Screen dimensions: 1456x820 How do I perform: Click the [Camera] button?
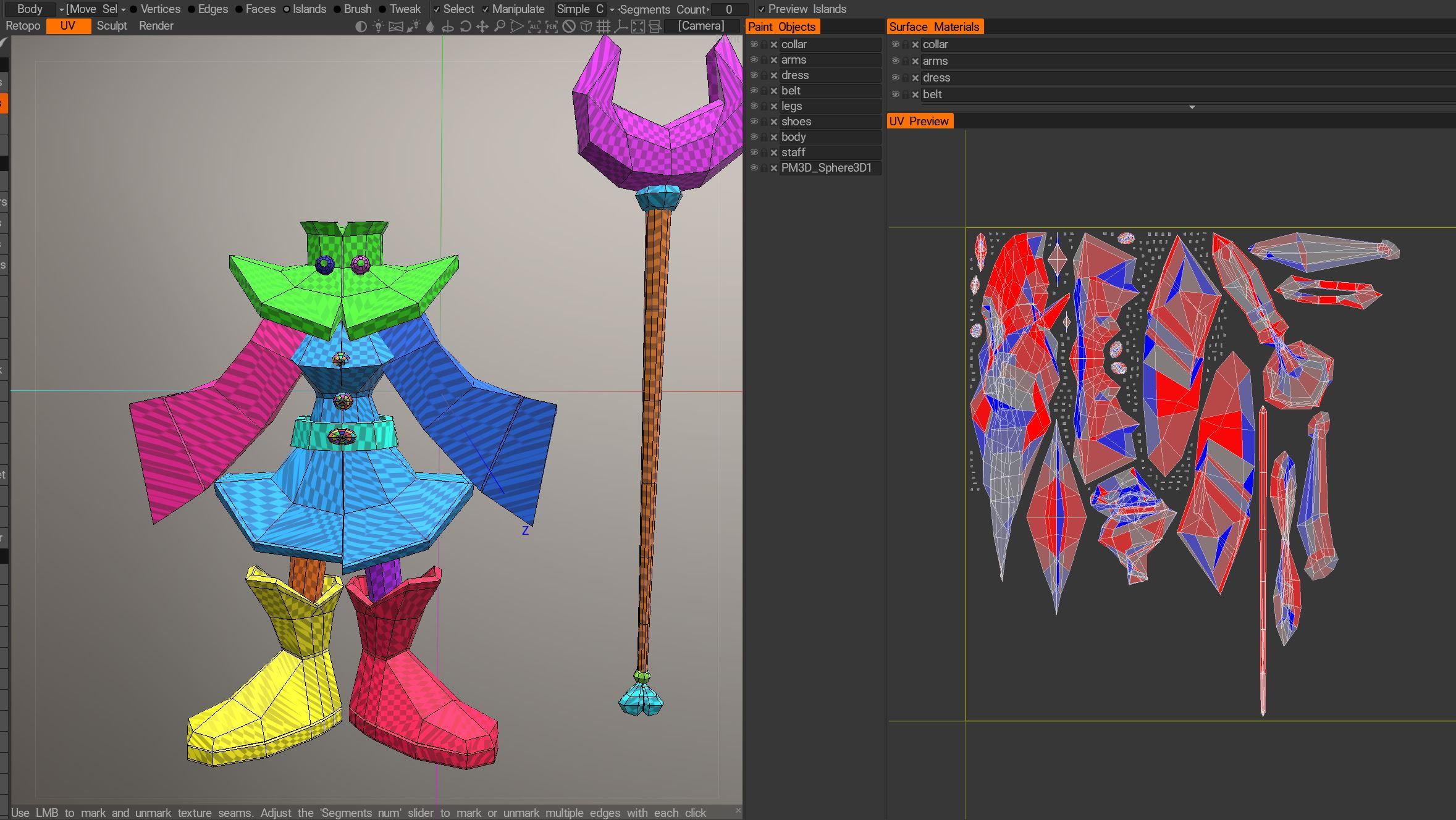(x=701, y=26)
